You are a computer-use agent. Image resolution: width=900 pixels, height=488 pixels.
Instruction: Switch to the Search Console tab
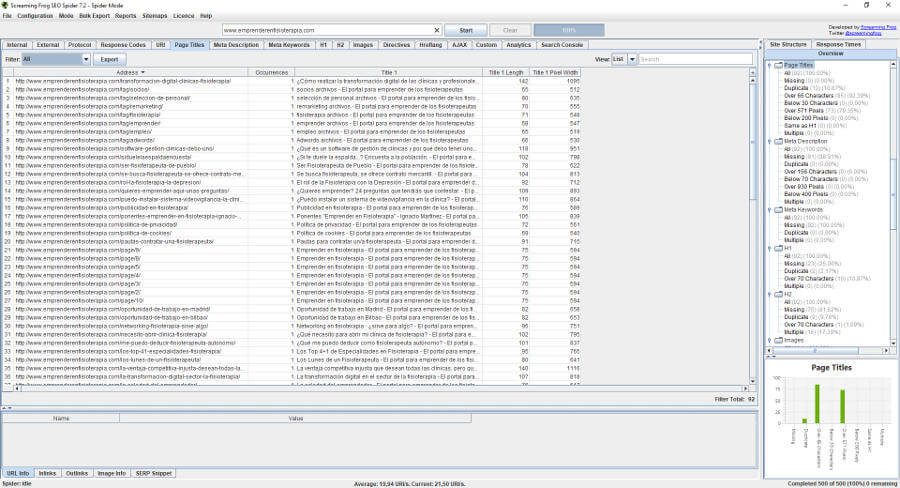pyautogui.click(x=562, y=45)
